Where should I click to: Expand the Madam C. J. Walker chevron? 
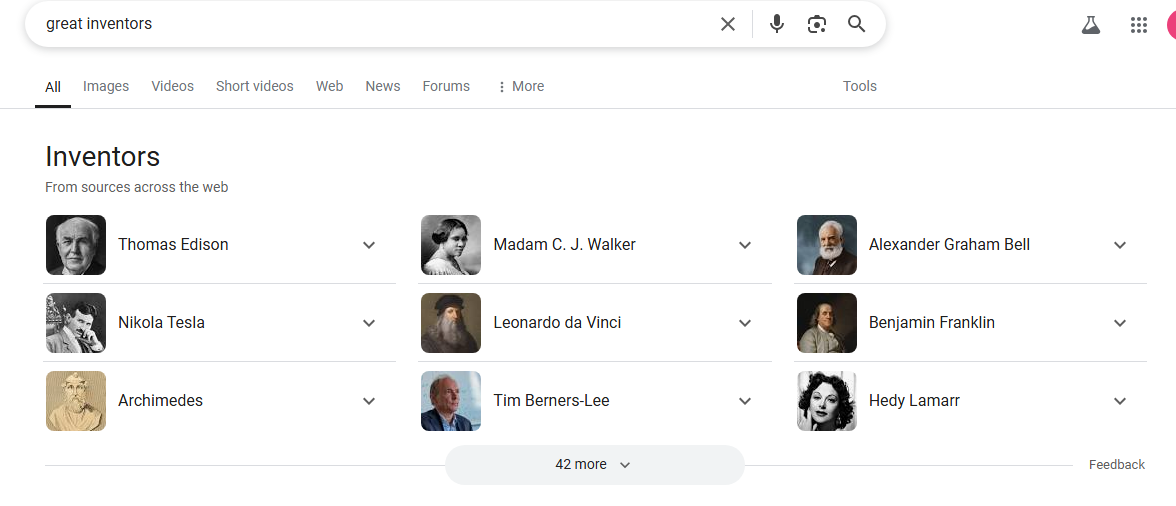(745, 245)
